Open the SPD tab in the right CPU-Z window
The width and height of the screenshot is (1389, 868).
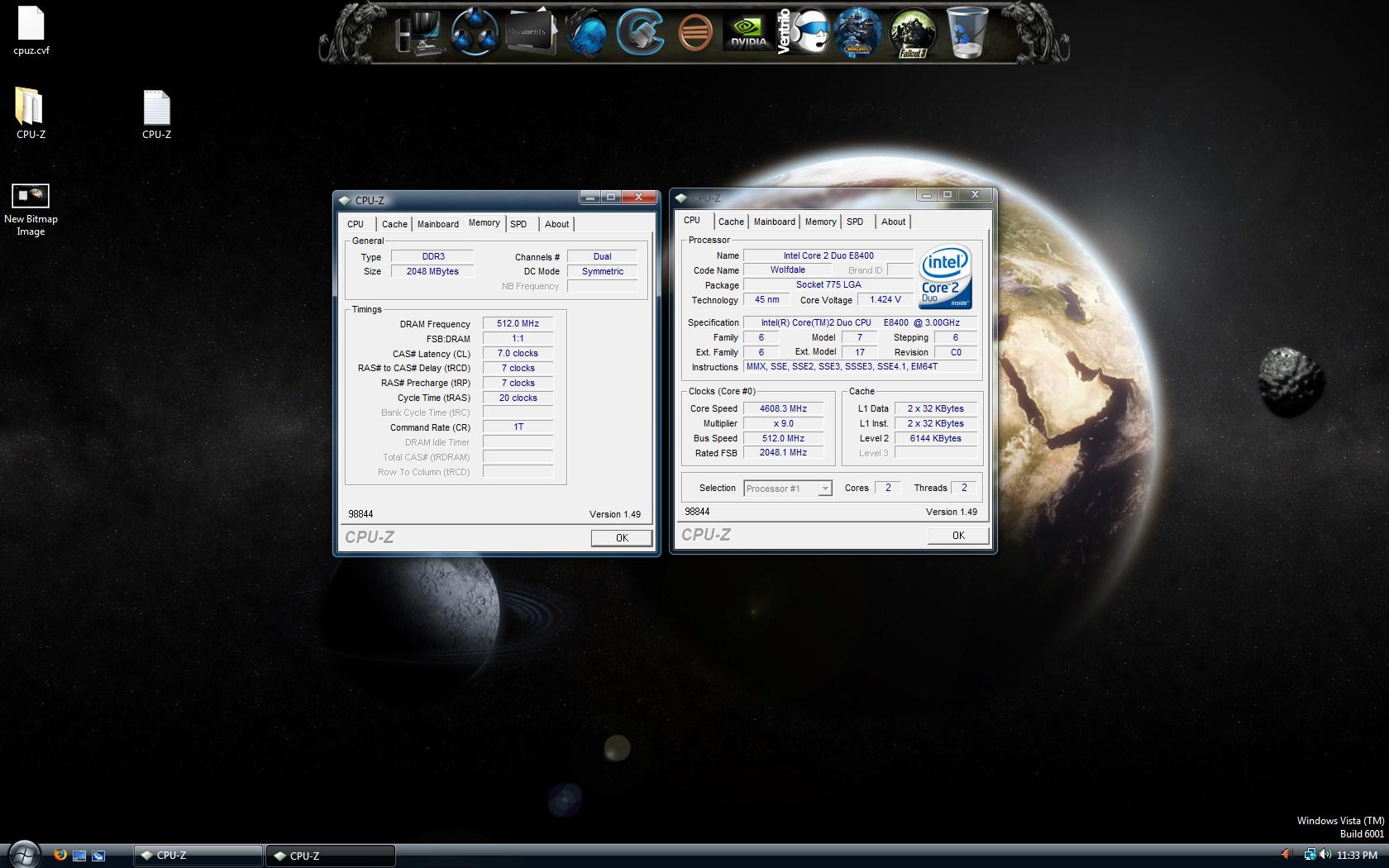[855, 222]
